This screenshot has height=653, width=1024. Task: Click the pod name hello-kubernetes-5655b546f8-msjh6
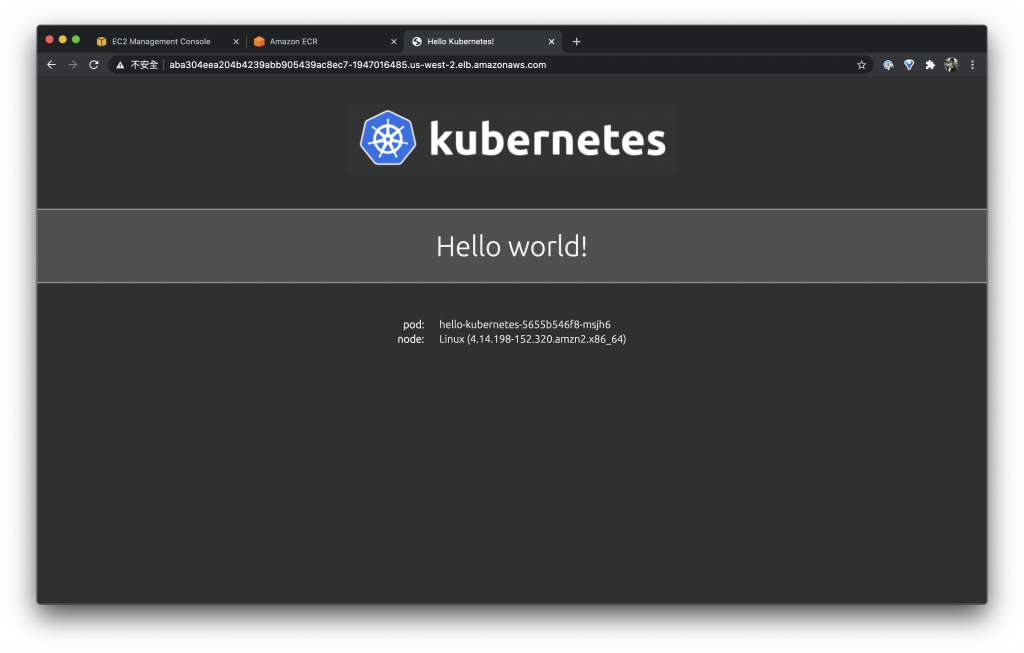point(524,325)
